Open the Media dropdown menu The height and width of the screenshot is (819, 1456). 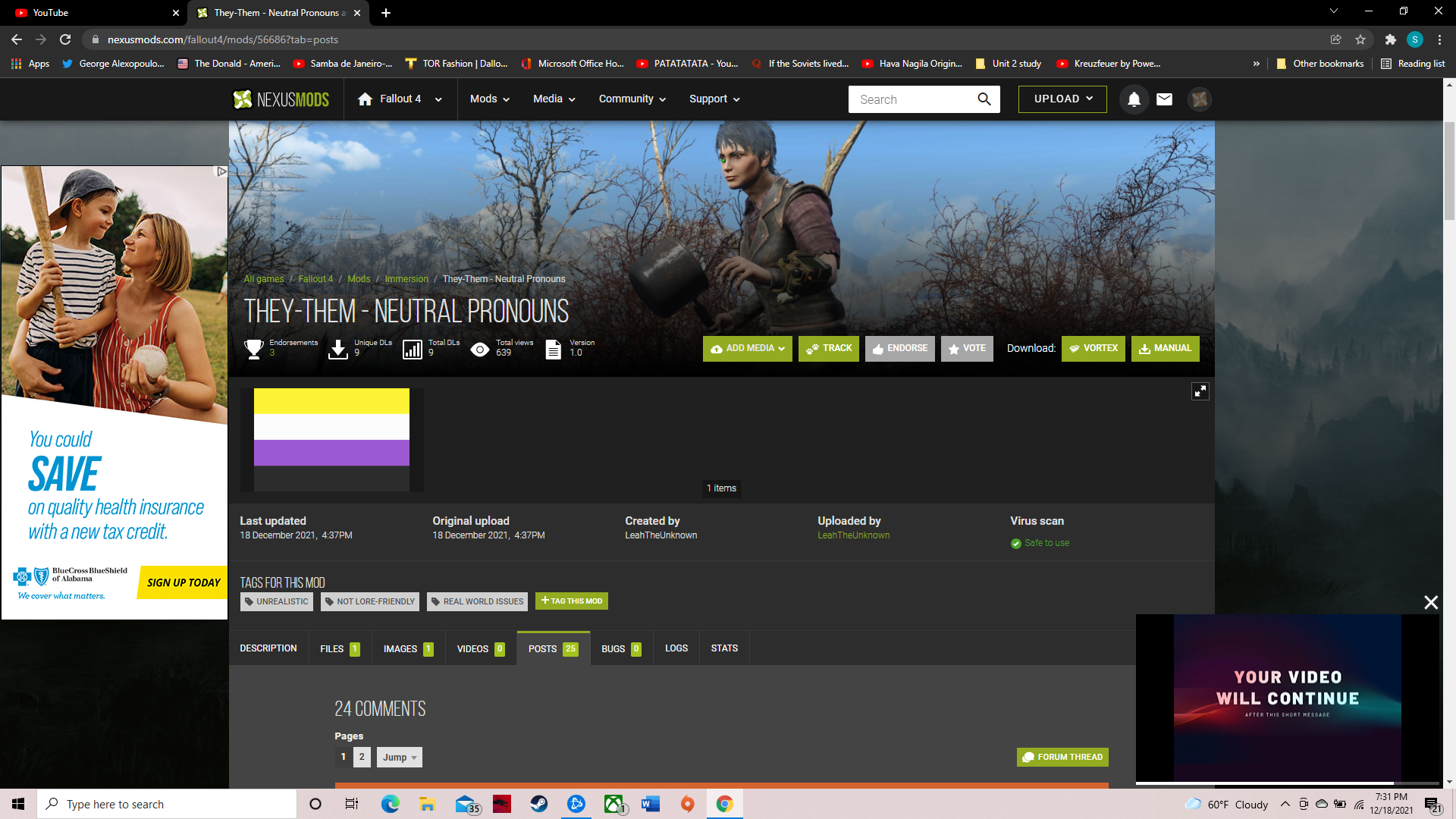point(554,99)
